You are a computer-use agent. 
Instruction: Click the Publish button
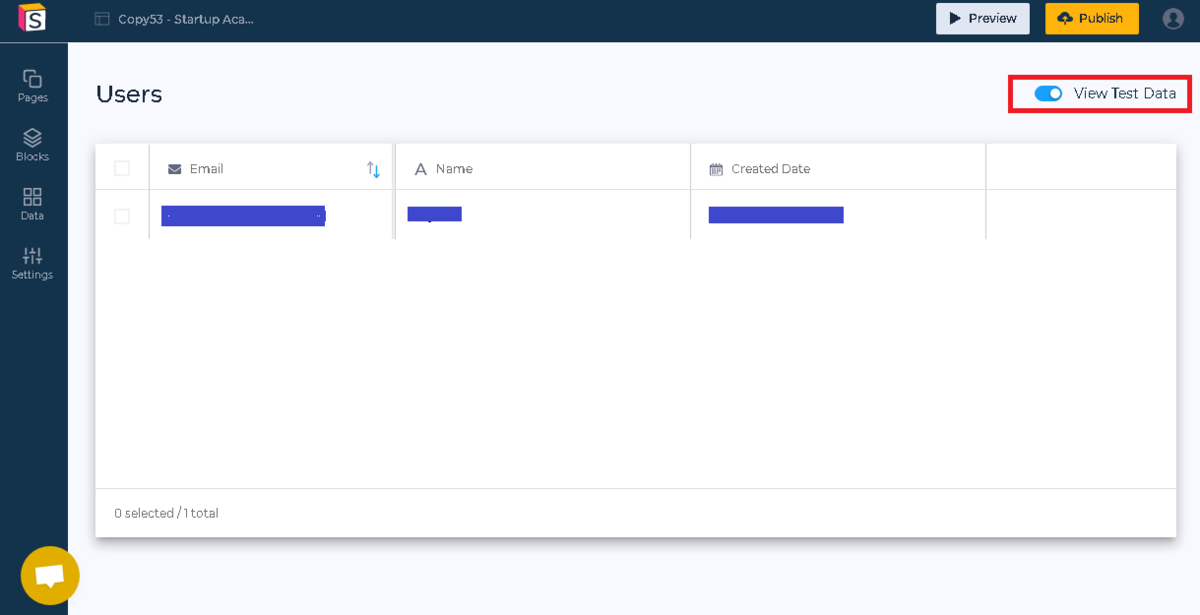pos(1092,18)
